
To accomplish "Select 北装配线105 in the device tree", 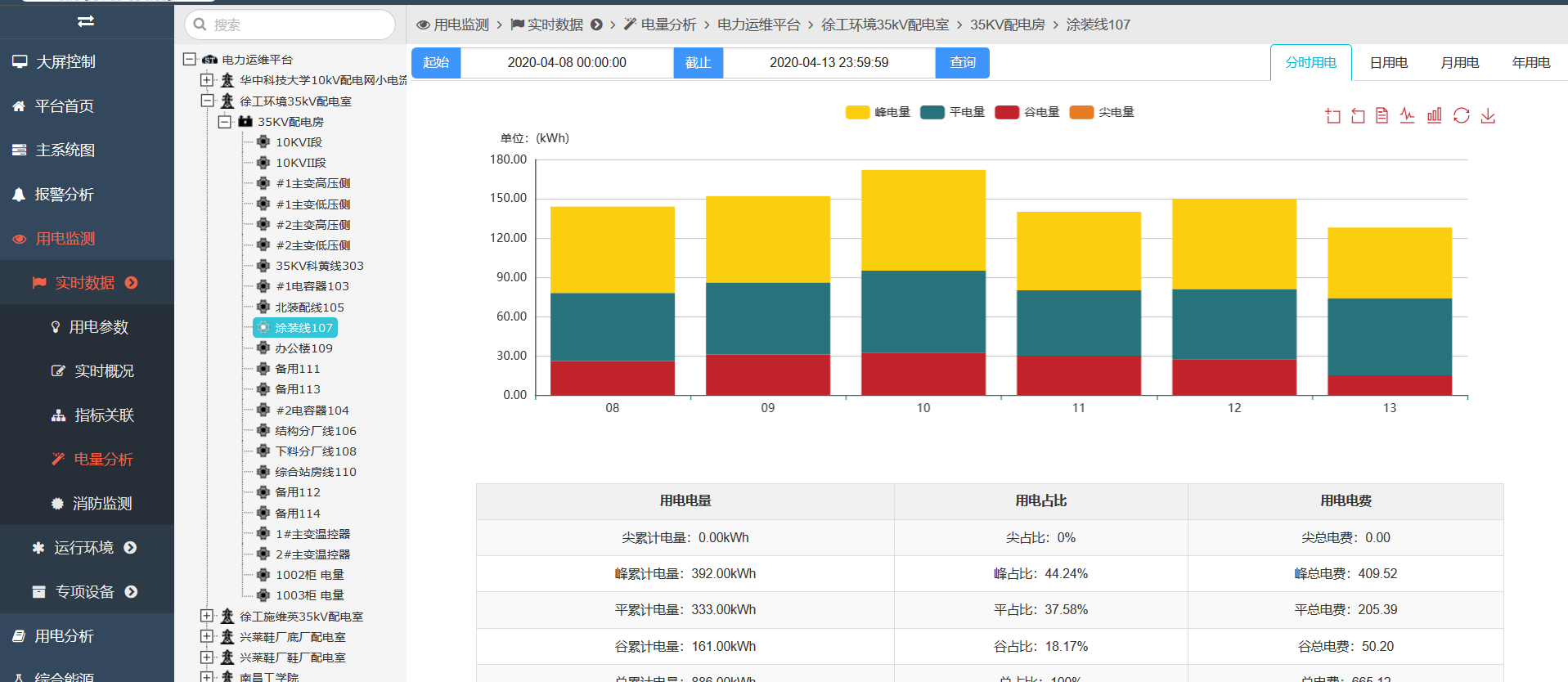I will point(309,307).
